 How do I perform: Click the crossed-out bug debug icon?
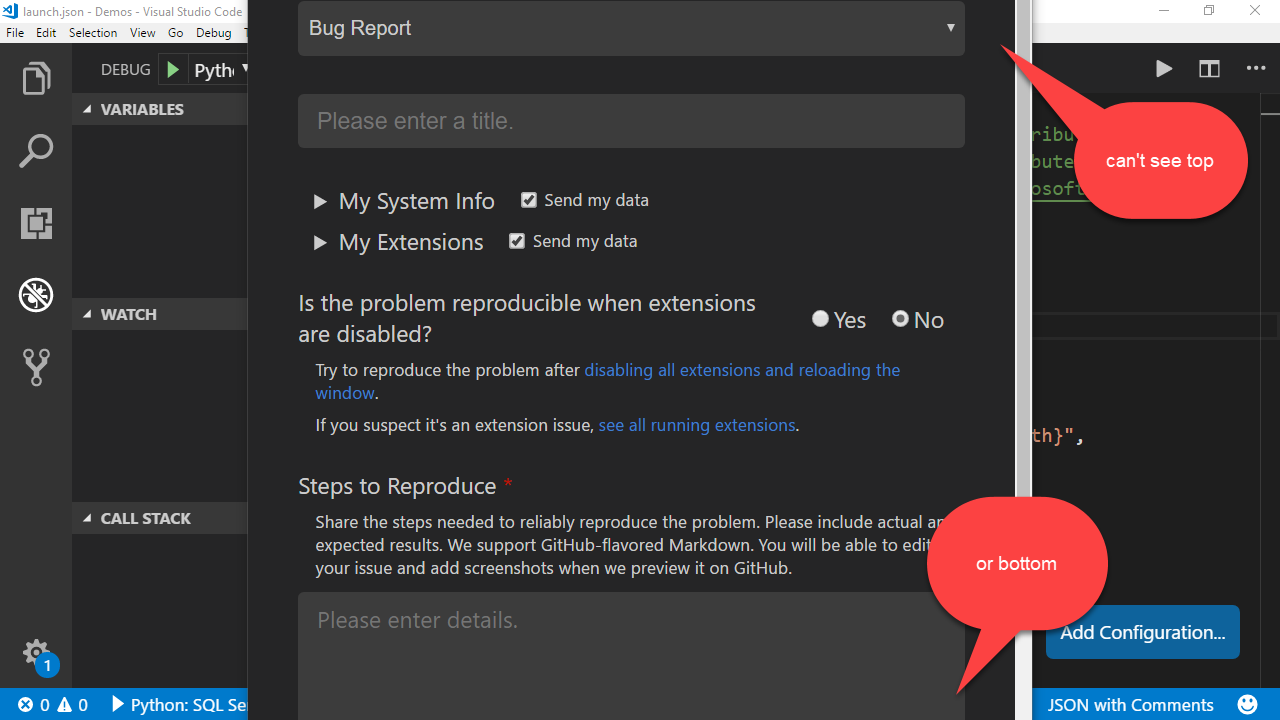(36, 295)
